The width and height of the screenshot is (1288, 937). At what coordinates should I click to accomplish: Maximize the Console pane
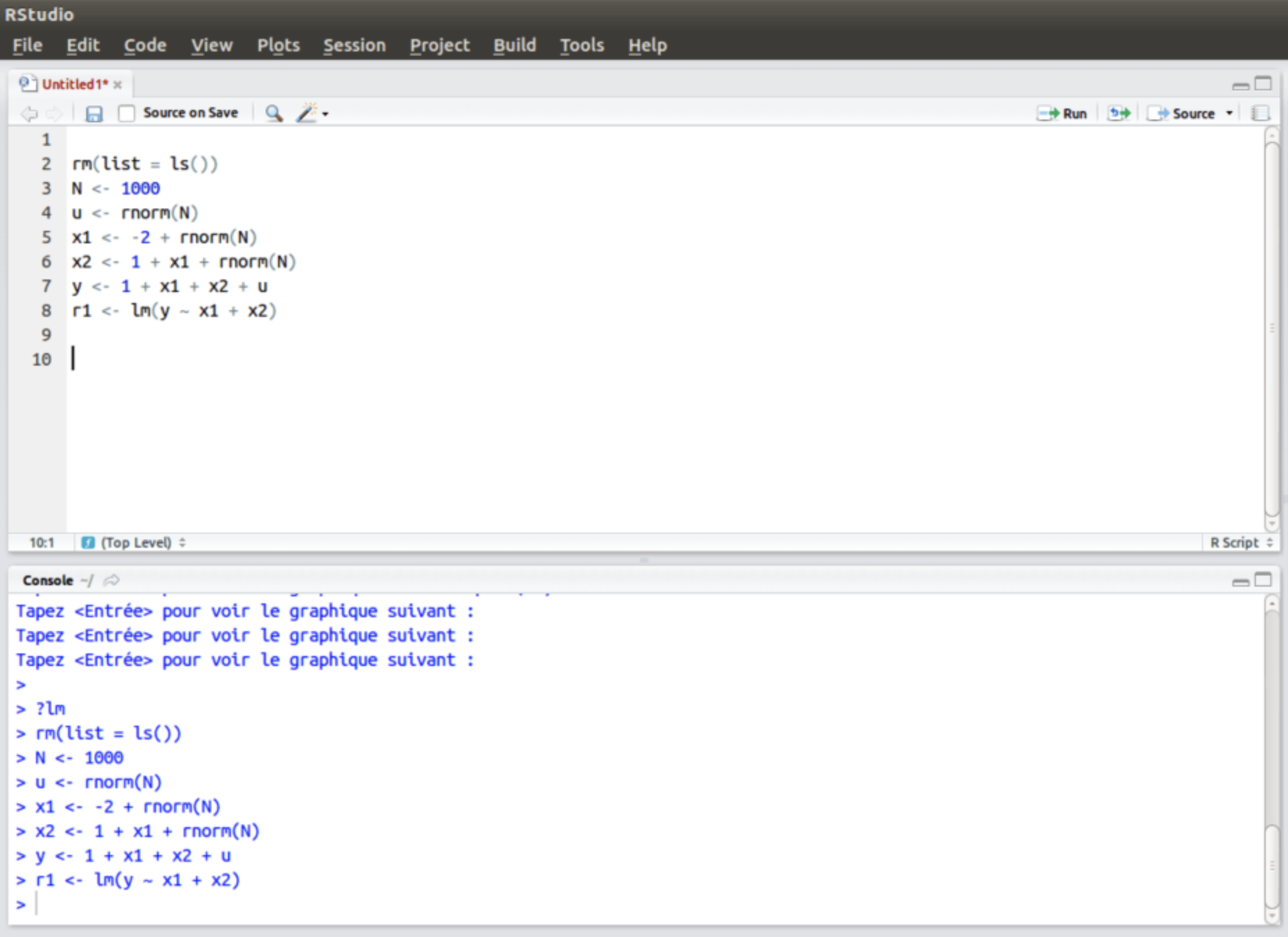[x=1263, y=580]
